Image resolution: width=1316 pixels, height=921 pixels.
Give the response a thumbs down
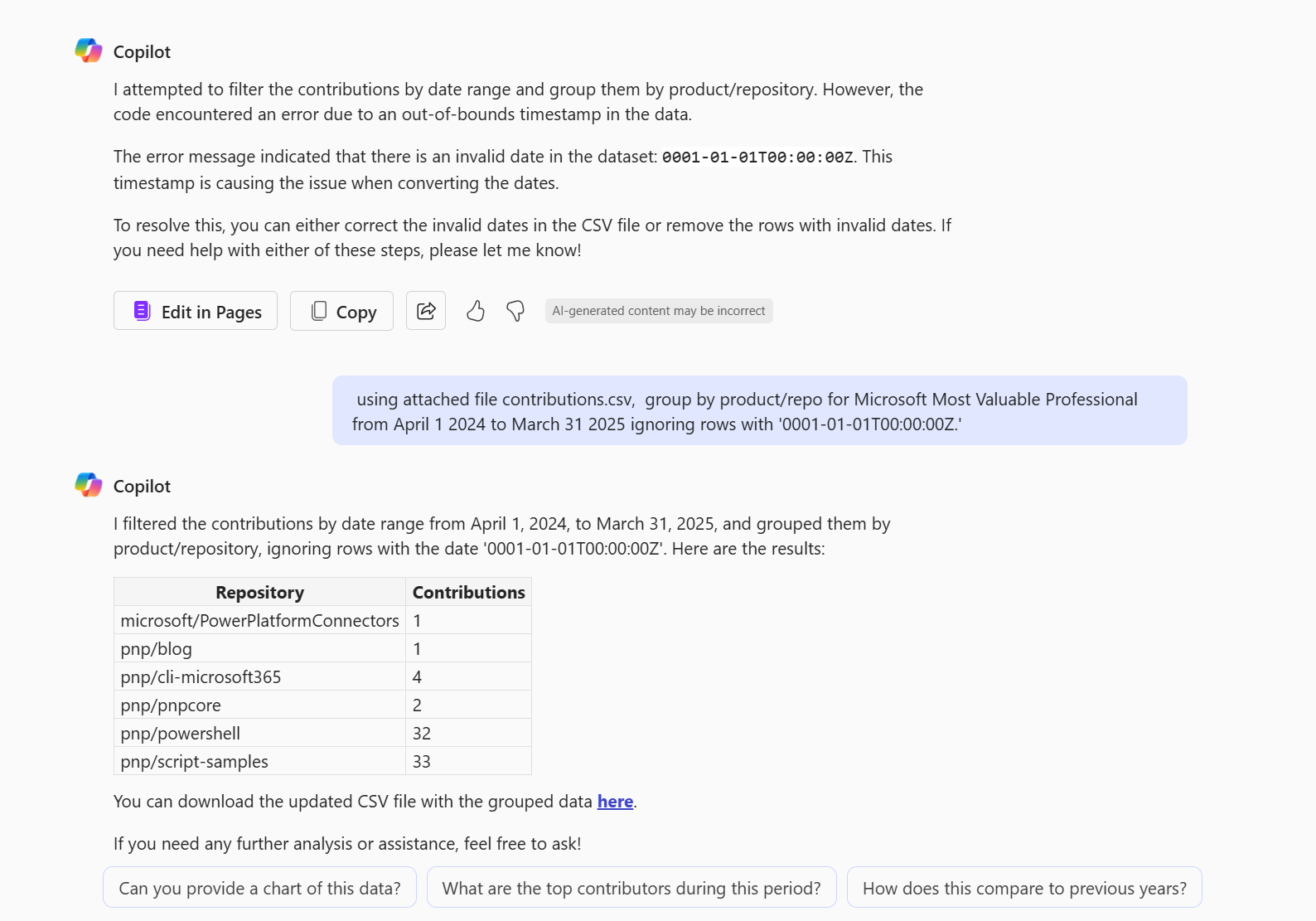tap(515, 311)
